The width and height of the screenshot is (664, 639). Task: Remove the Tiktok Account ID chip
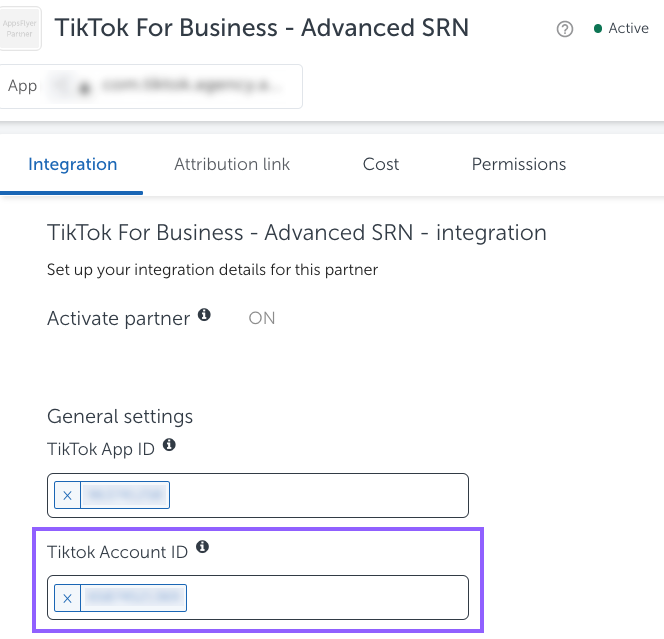point(67,598)
